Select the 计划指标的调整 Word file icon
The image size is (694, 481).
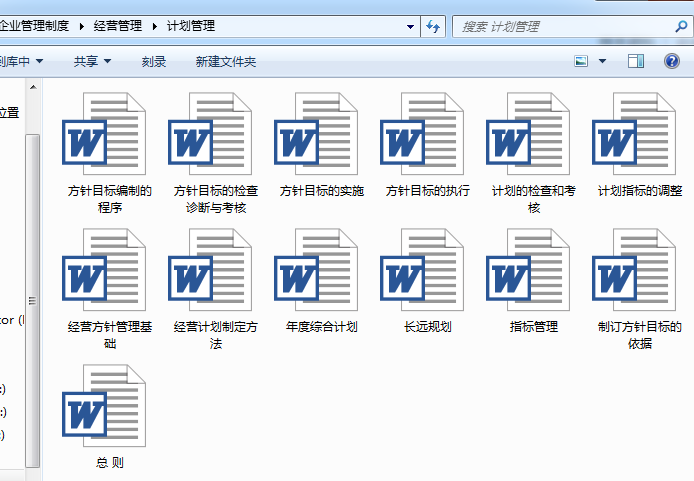[x=634, y=134]
